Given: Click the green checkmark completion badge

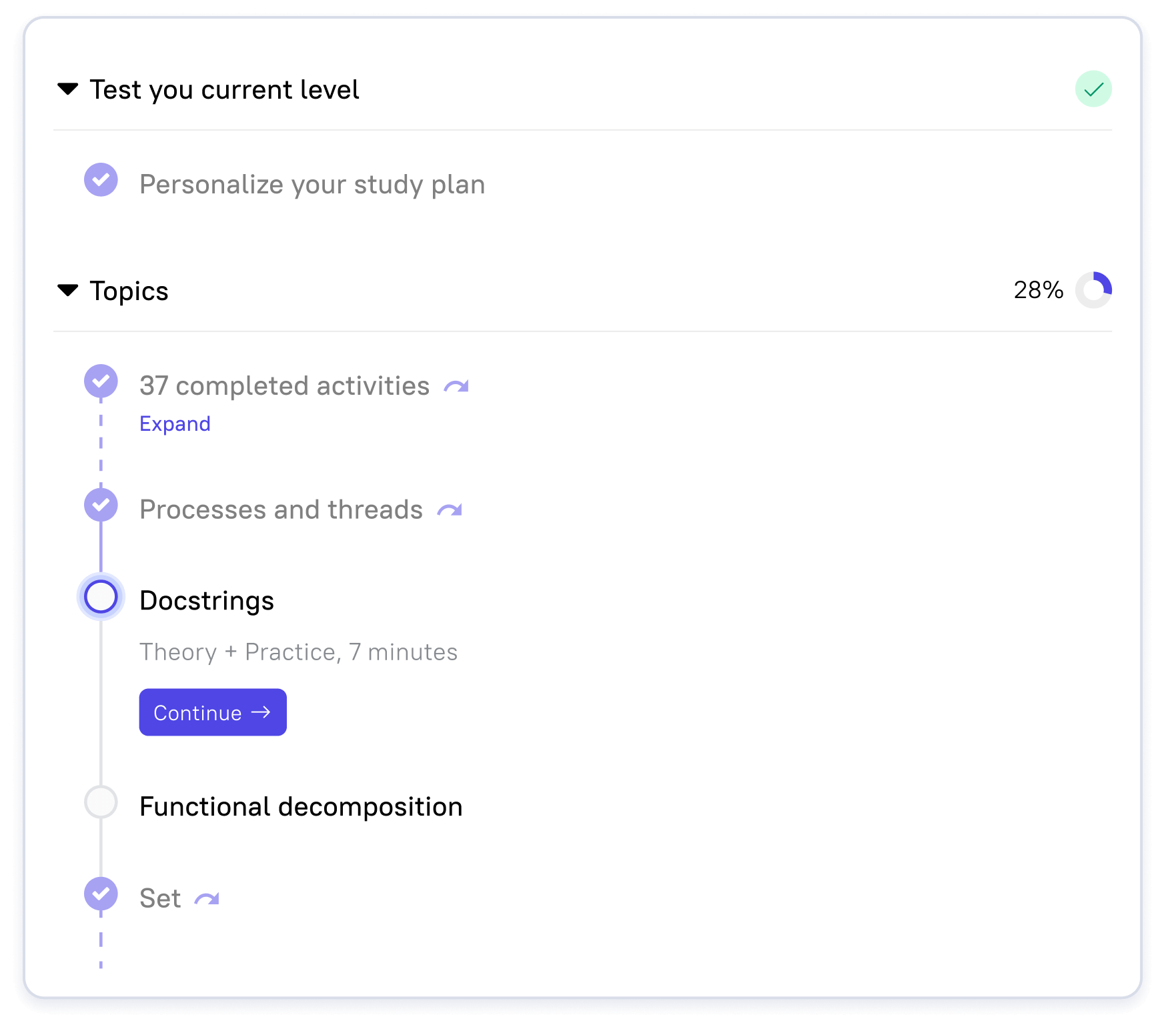Looking at the screenshot, I should click(x=1093, y=89).
